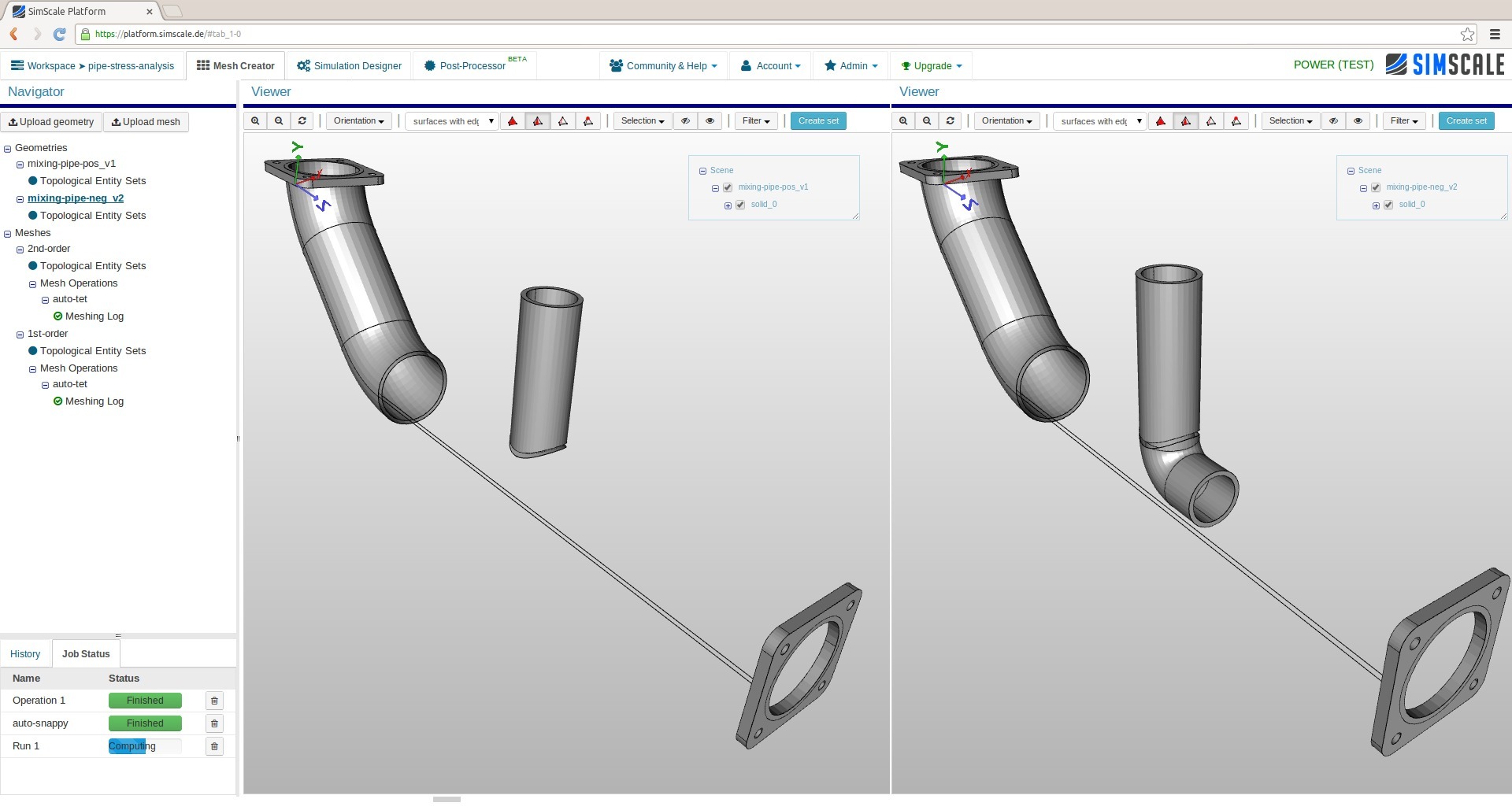Select the zoom-in tool in left viewer
Viewport: 1512px width, 810px height.
pyautogui.click(x=254, y=120)
